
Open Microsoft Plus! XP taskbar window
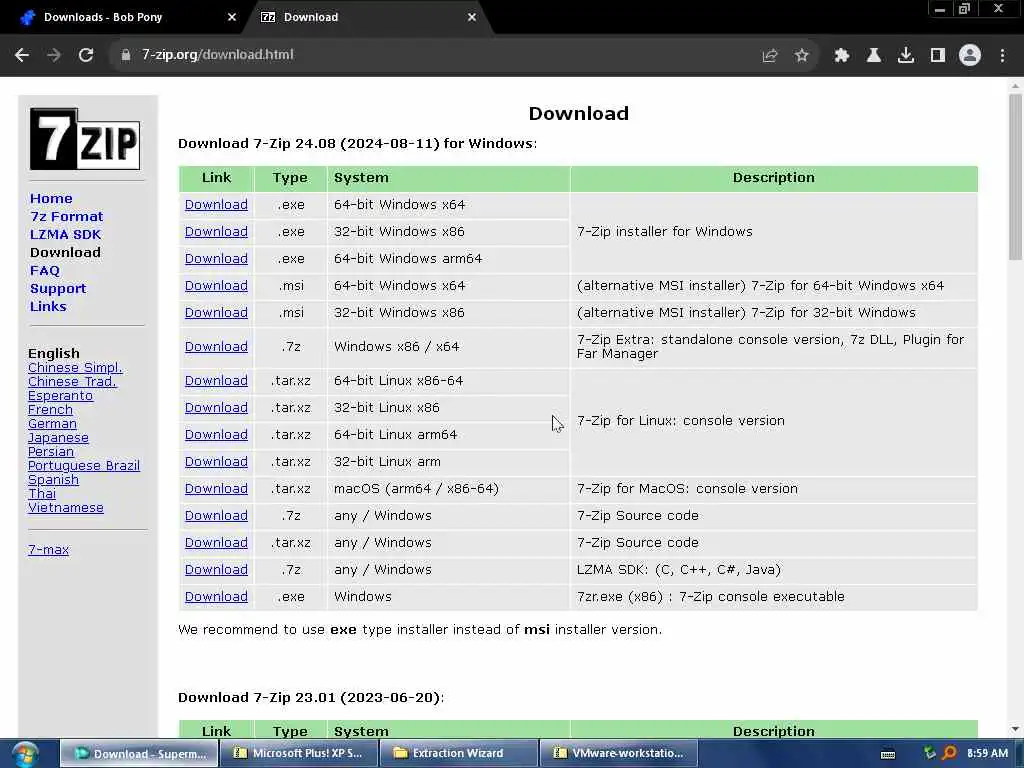click(x=298, y=754)
